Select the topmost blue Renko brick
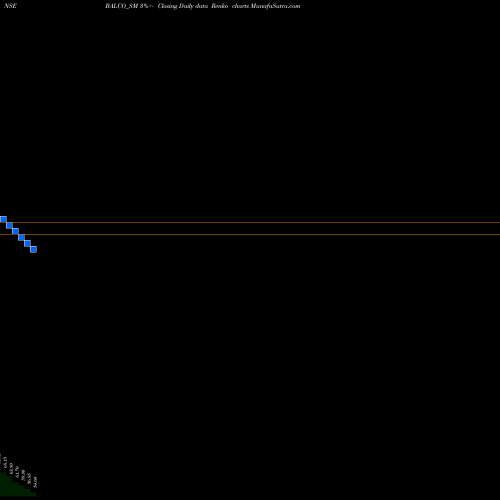This screenshot has height=500, width=500. [3, 219]
